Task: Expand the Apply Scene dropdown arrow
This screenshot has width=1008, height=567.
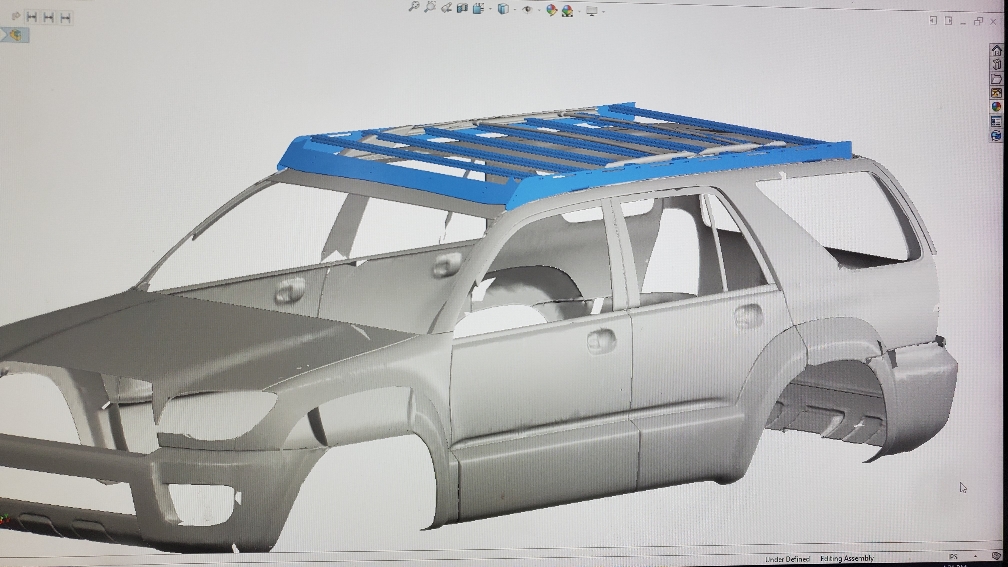Action: pos(579,11)
